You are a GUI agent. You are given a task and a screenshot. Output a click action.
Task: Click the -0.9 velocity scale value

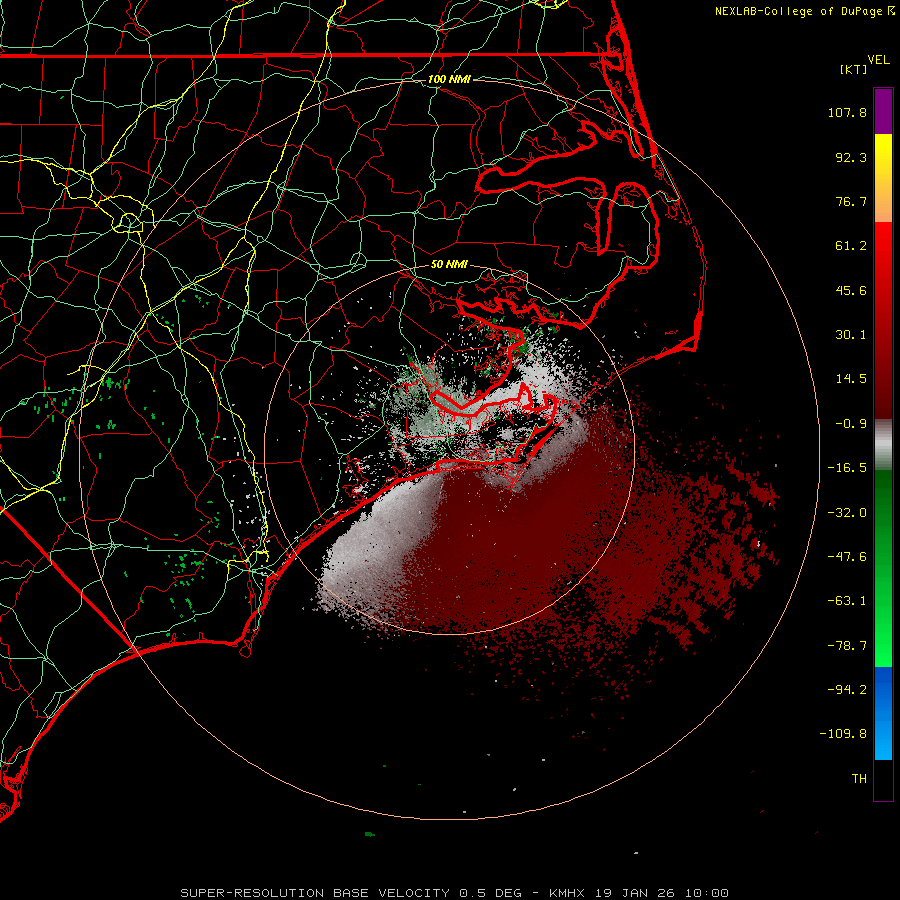(x=851, y=424)
